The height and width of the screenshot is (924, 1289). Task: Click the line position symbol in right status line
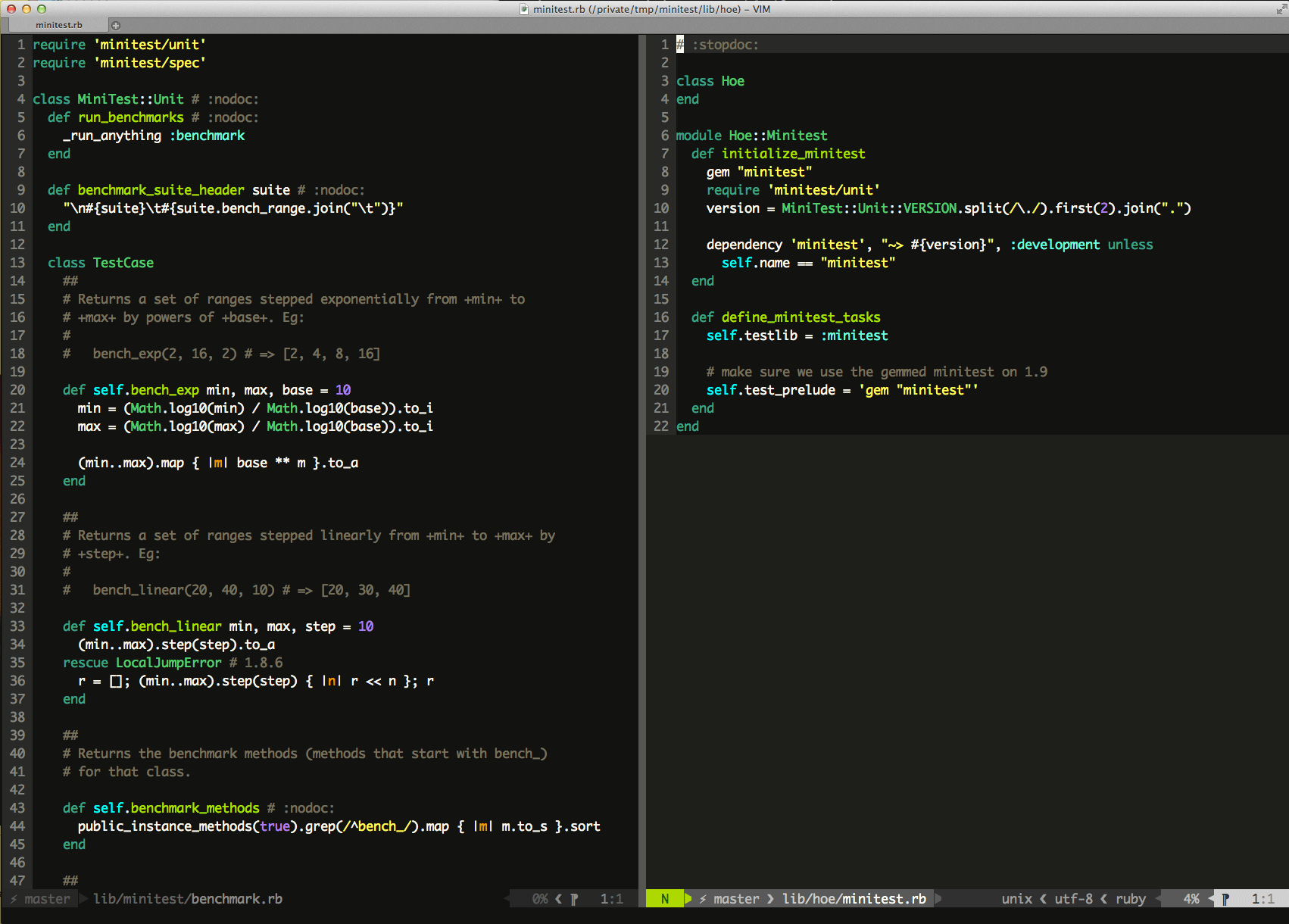pos(1225,899)
